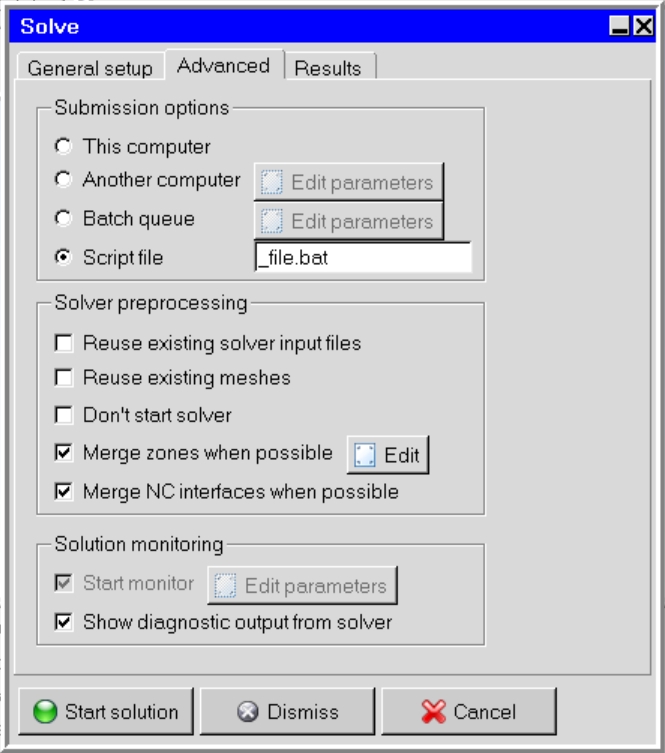The height and width of the screenshot is (753, 665).
Task: Click Edit icon beside Merge zones
Action: [x=365, y=455]
